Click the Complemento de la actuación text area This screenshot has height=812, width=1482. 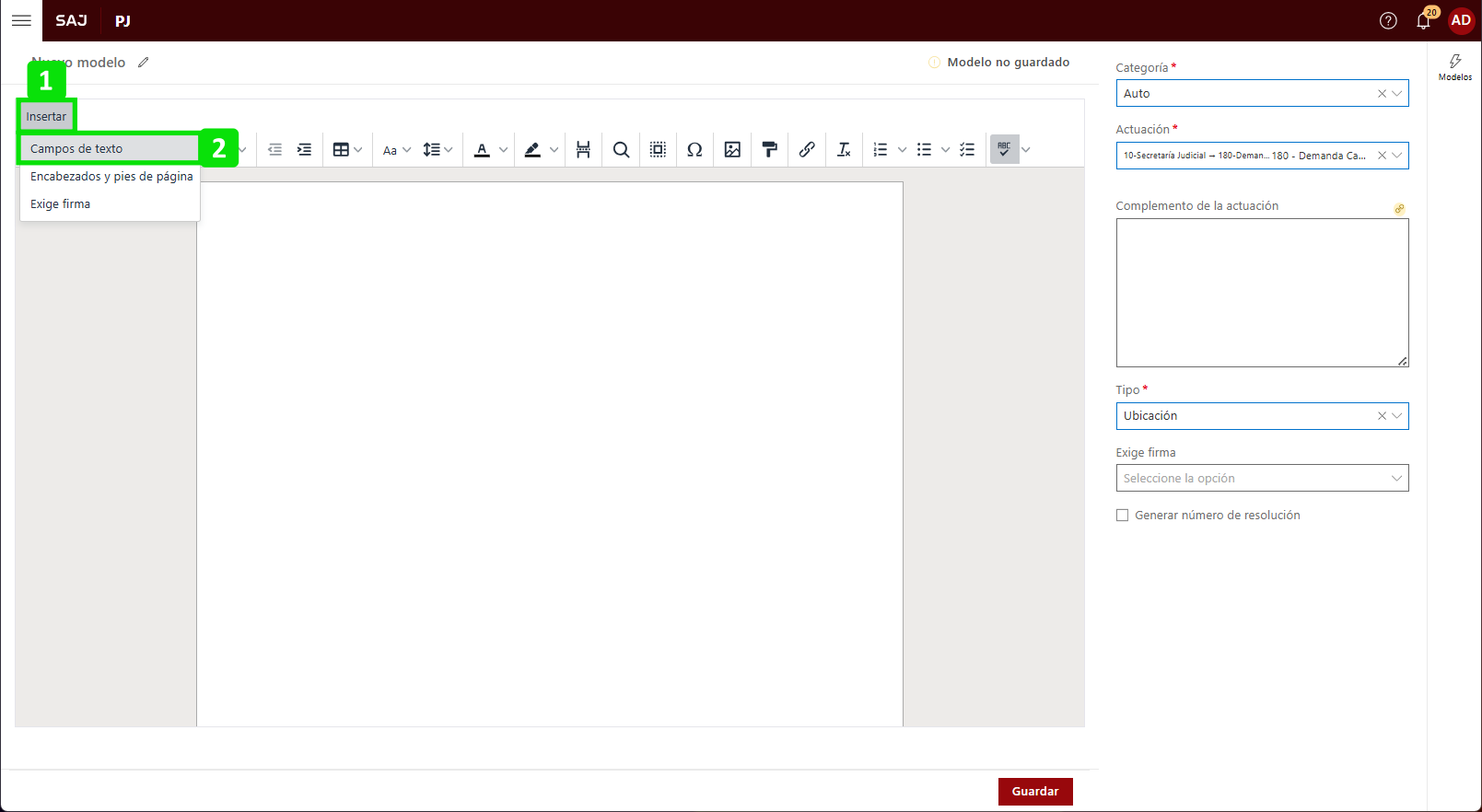(x=1261, y=293)
